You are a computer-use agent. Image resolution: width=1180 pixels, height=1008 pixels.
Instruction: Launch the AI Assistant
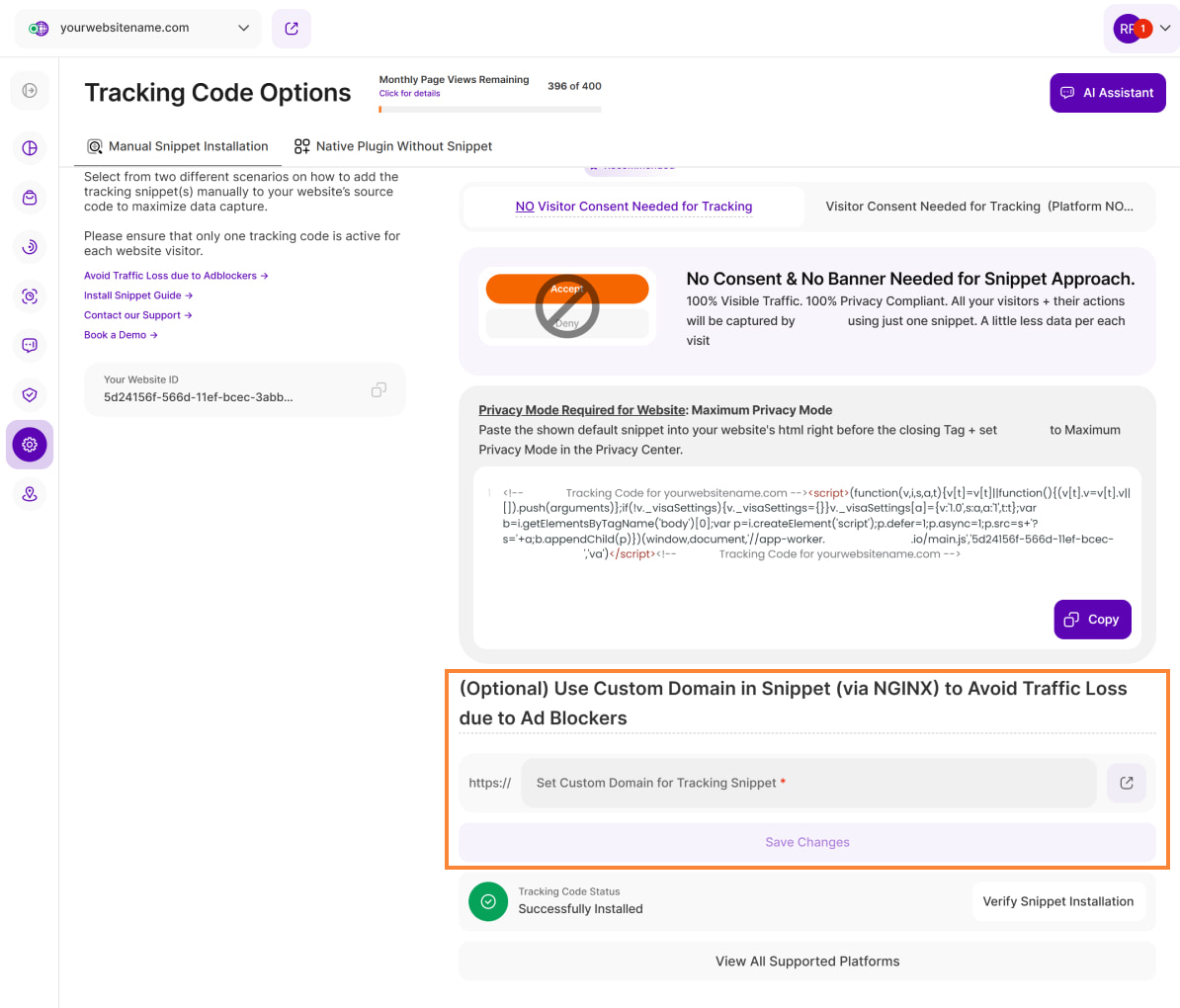[1107, 93]
